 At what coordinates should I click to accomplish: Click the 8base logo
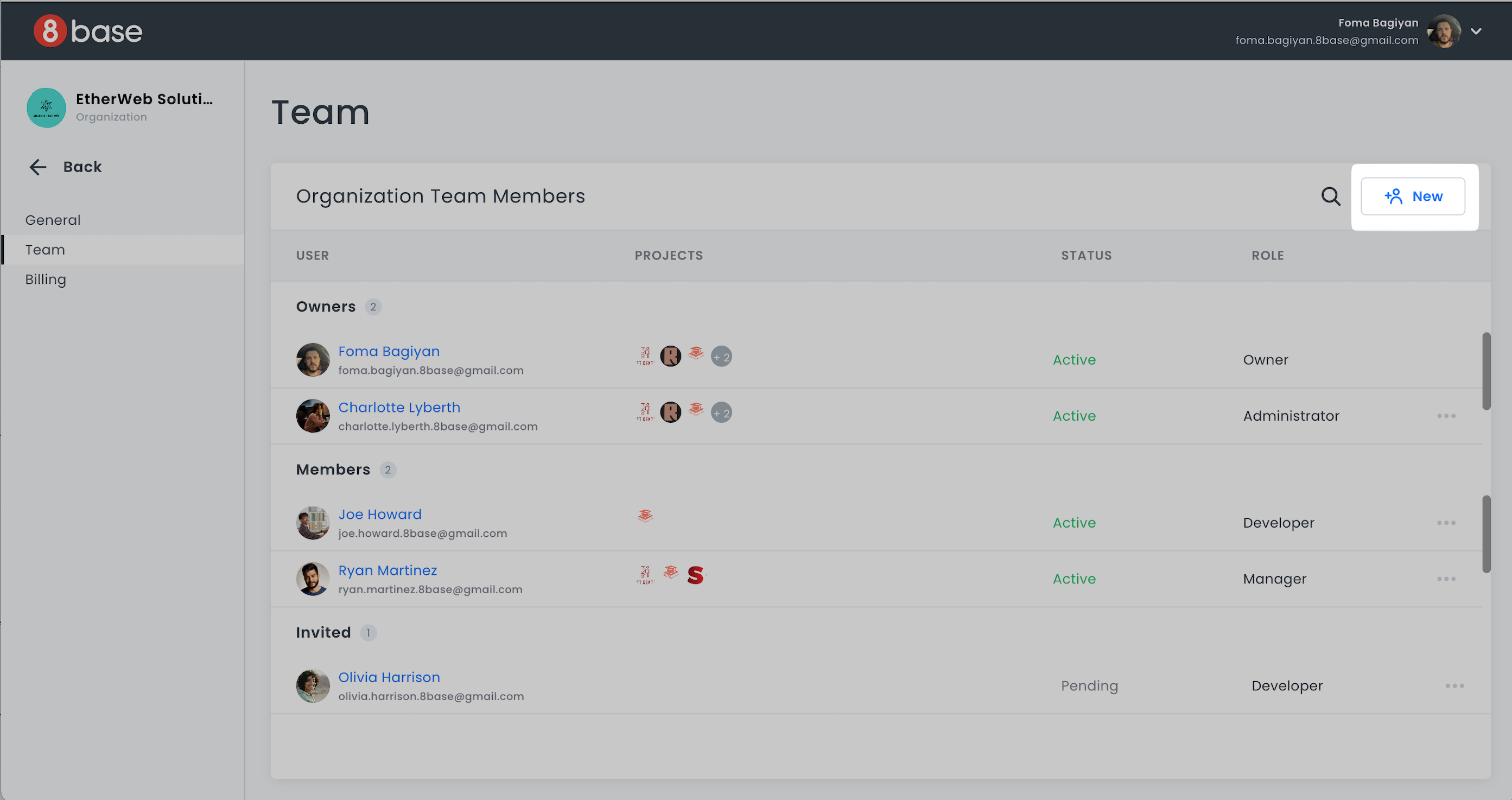pyautogui.click(x=88, y=30)
